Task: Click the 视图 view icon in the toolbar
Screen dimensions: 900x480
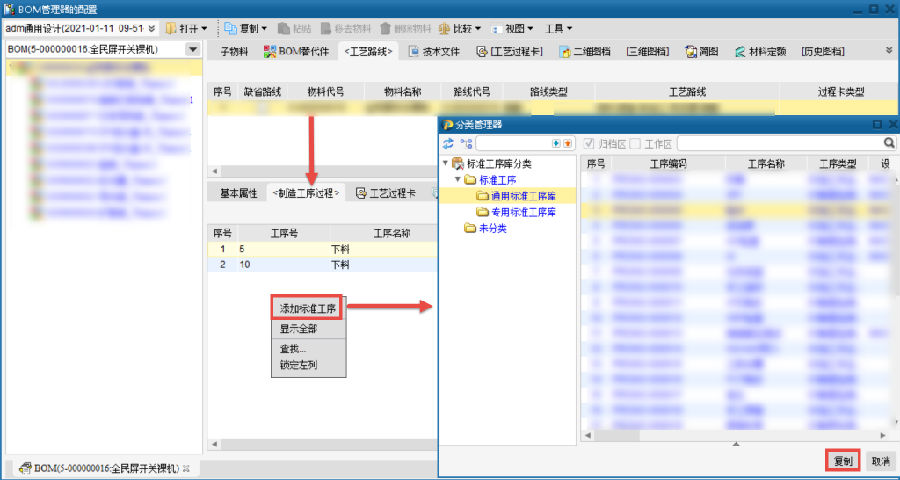Action: pyautogui.click(x=496, y=28)
